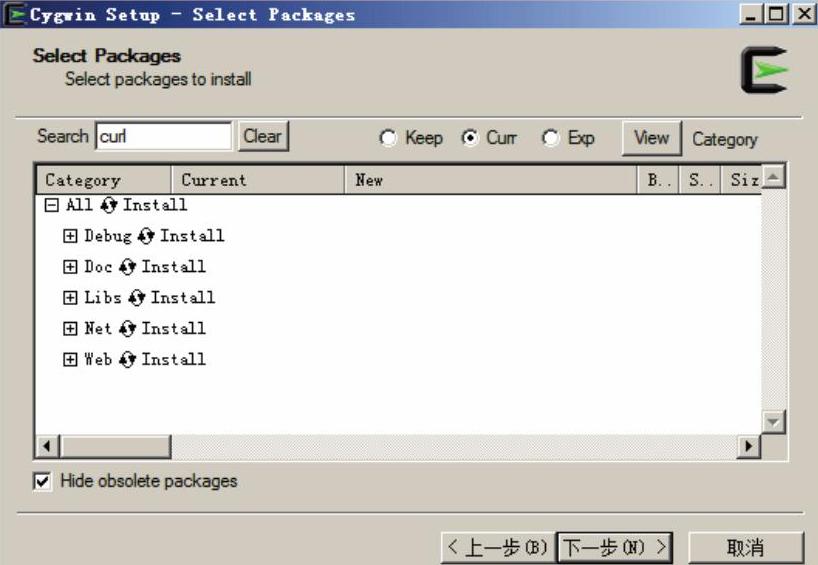Minimize the Cygwin Setup window

(751, 14)
